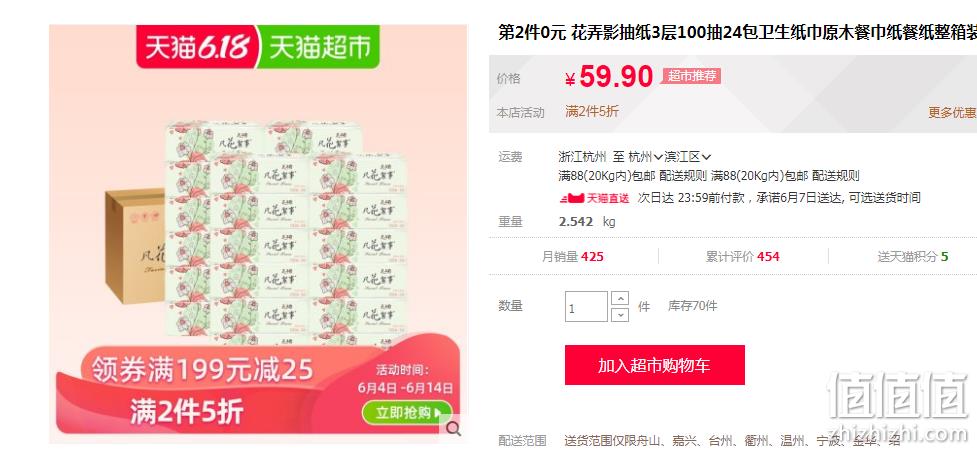The image size is (977, 451).
Task: Open 更多优惠 promotions link
Action: tap(952, 112)
